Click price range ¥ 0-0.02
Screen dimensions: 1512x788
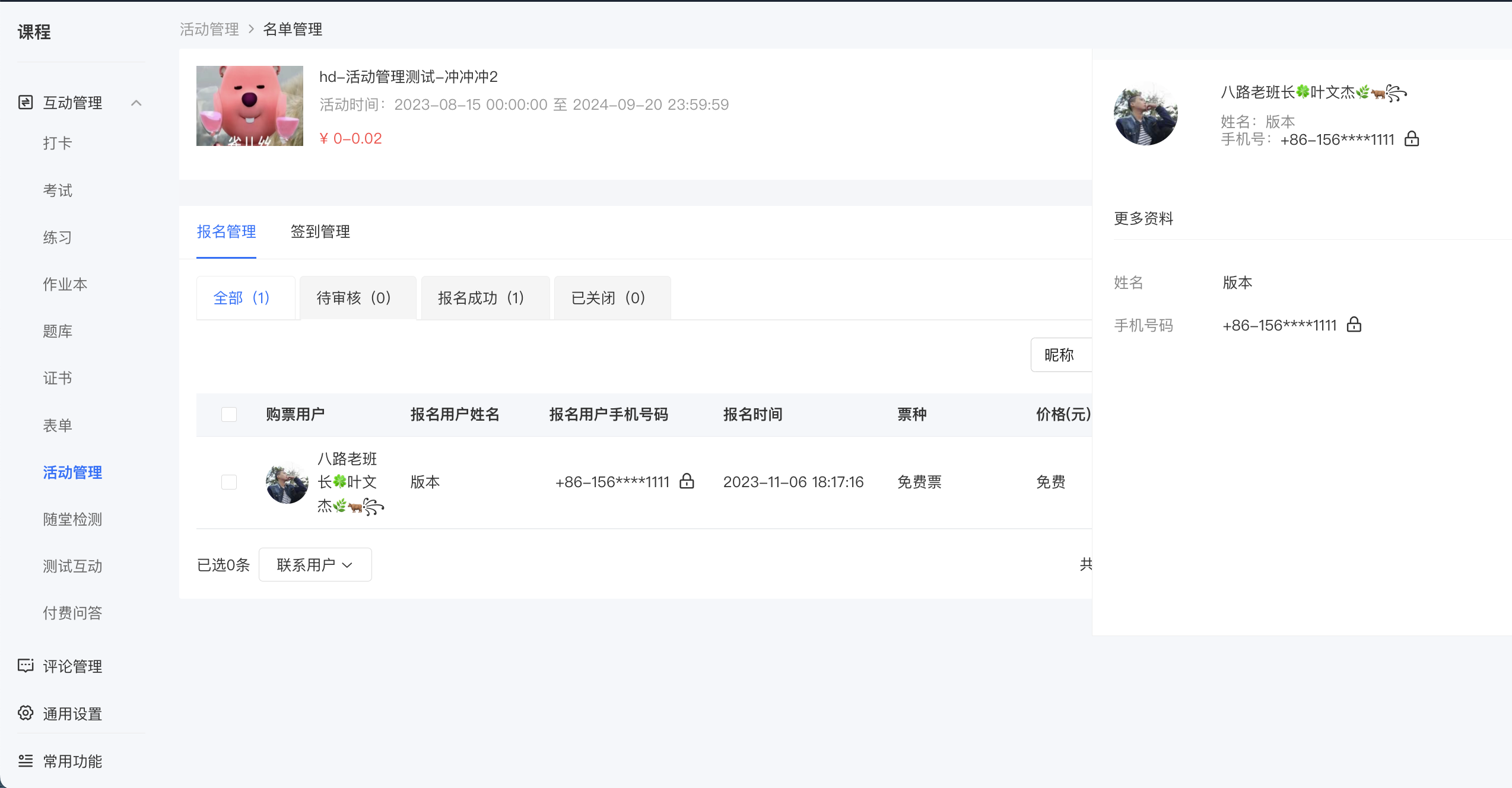[351, 138]
